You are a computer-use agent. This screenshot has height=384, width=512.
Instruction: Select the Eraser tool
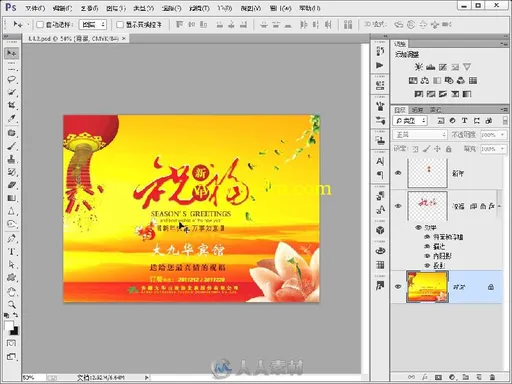click(x=12, y=185)
